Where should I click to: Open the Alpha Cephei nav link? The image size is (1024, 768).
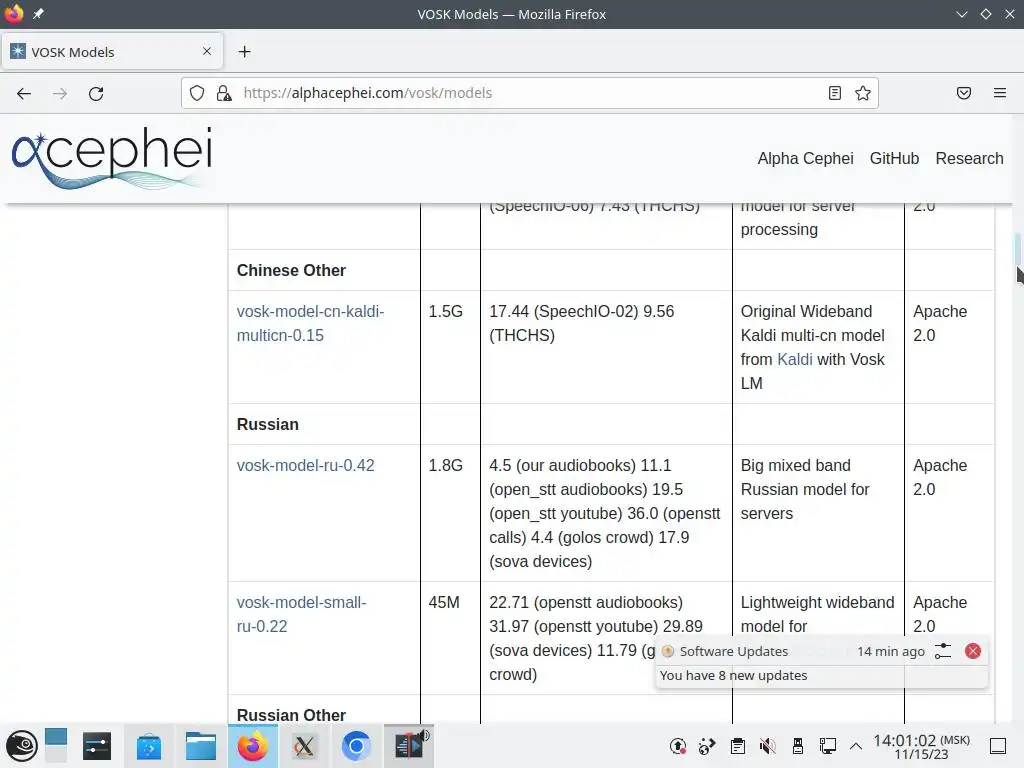tap(805, 159)
